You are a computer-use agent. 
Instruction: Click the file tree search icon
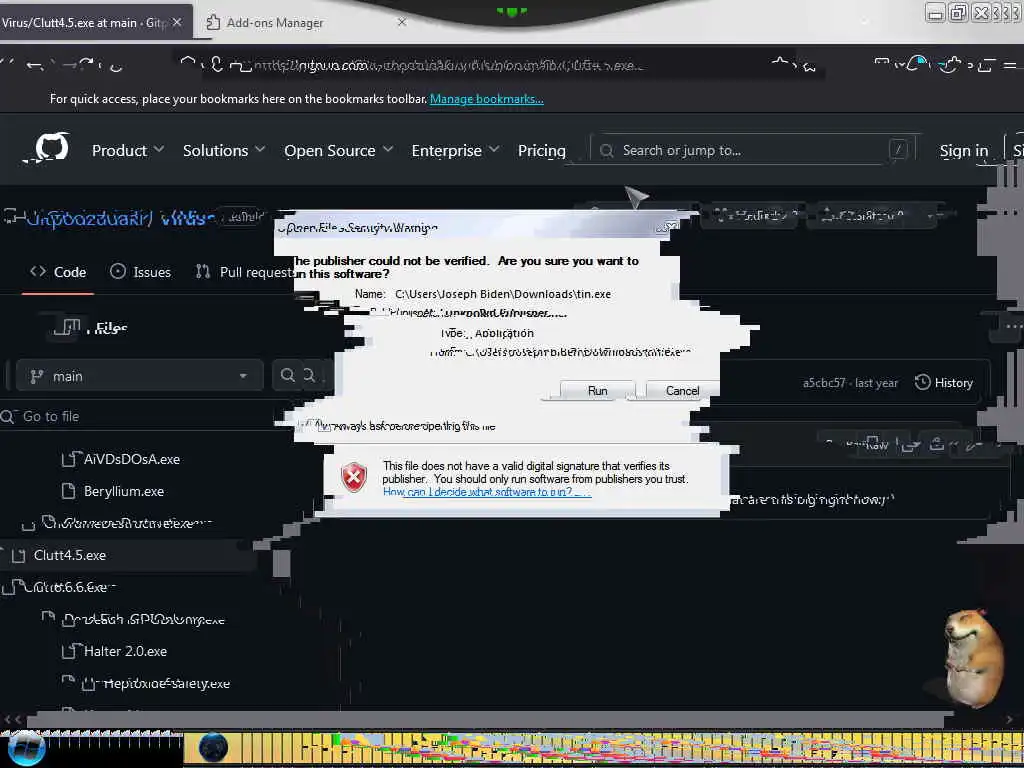click(287, 375)
